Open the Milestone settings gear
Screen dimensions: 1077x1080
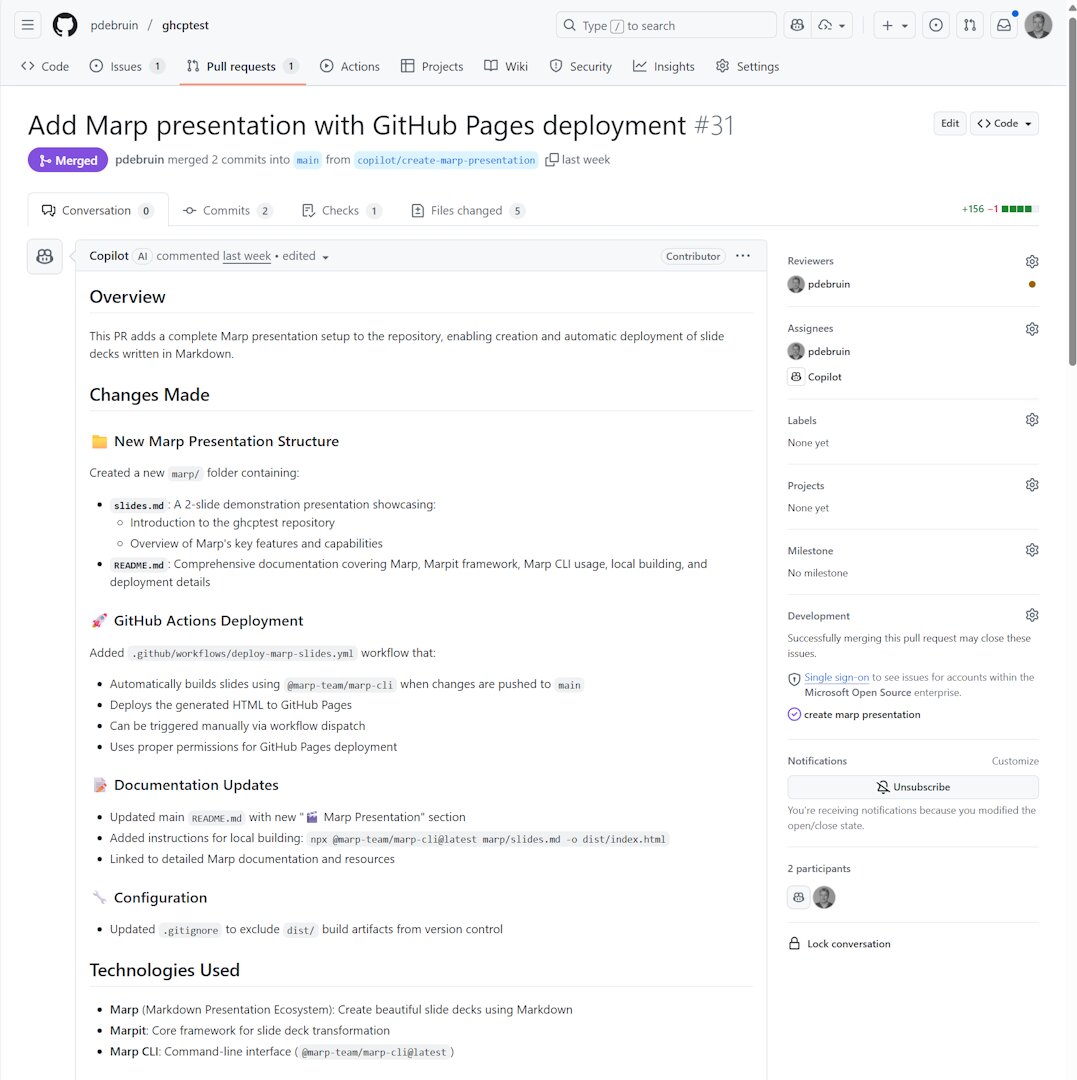pyautogui.click(x=1032, y=549)
